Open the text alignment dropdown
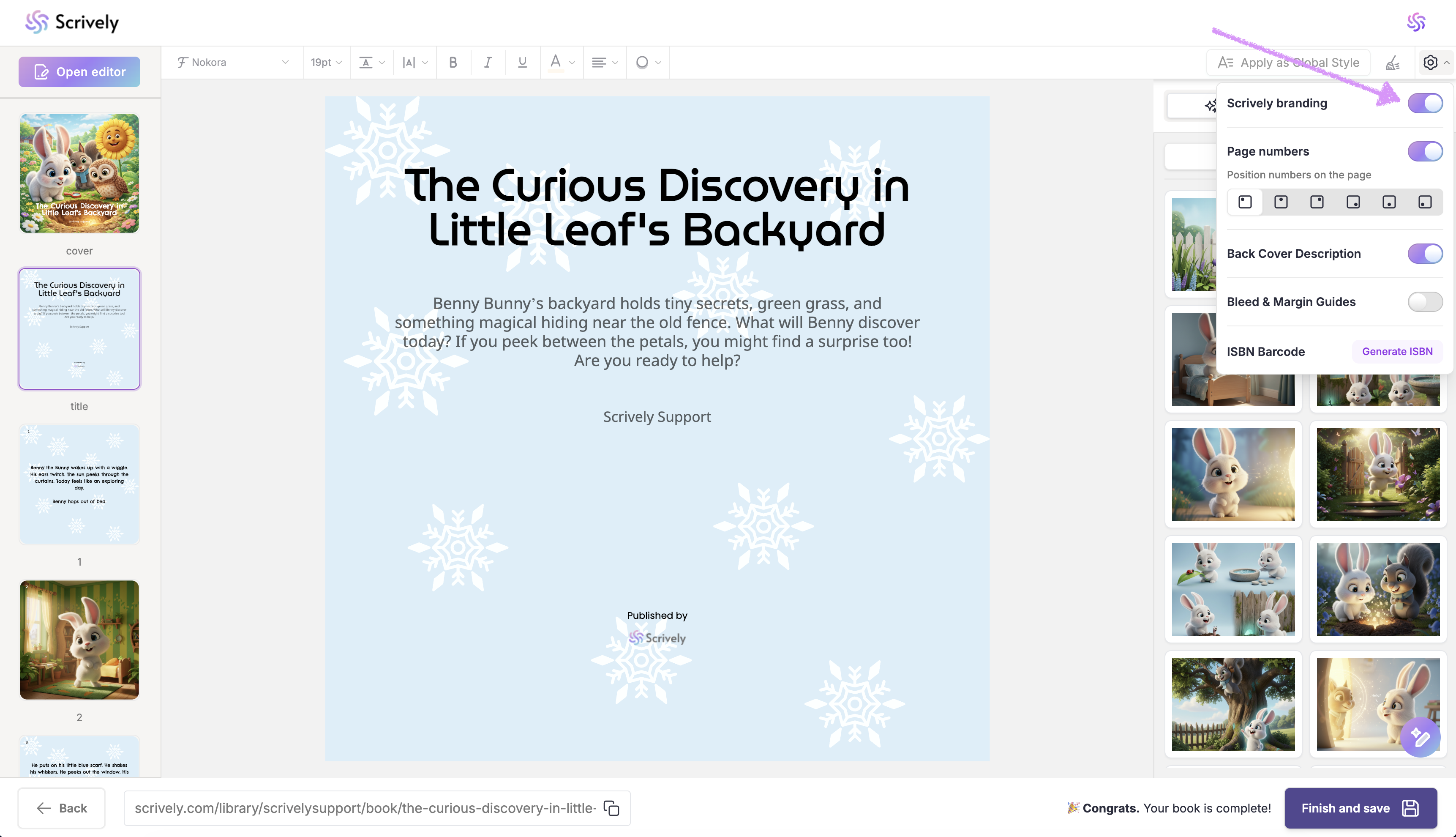This screenshot has width=1456, height=837. click(605, 62)
